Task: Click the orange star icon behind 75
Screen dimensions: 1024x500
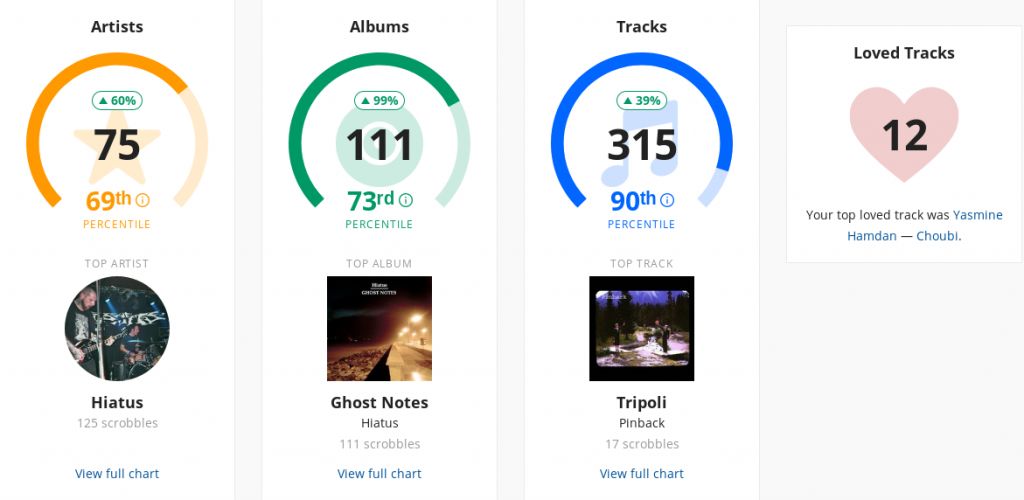Action: pyautogui.click(x=117, y=148)
